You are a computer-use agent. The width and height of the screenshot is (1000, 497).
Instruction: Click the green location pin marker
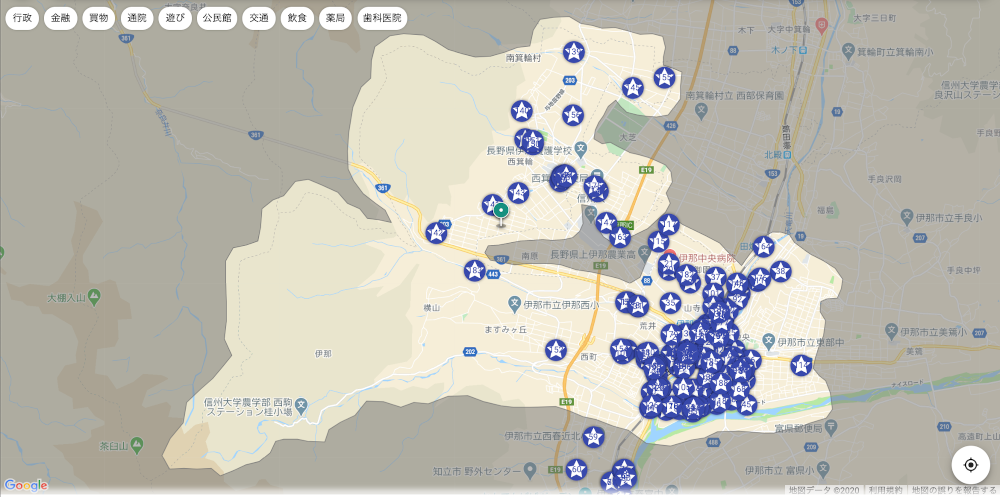[x=501, y=211]
